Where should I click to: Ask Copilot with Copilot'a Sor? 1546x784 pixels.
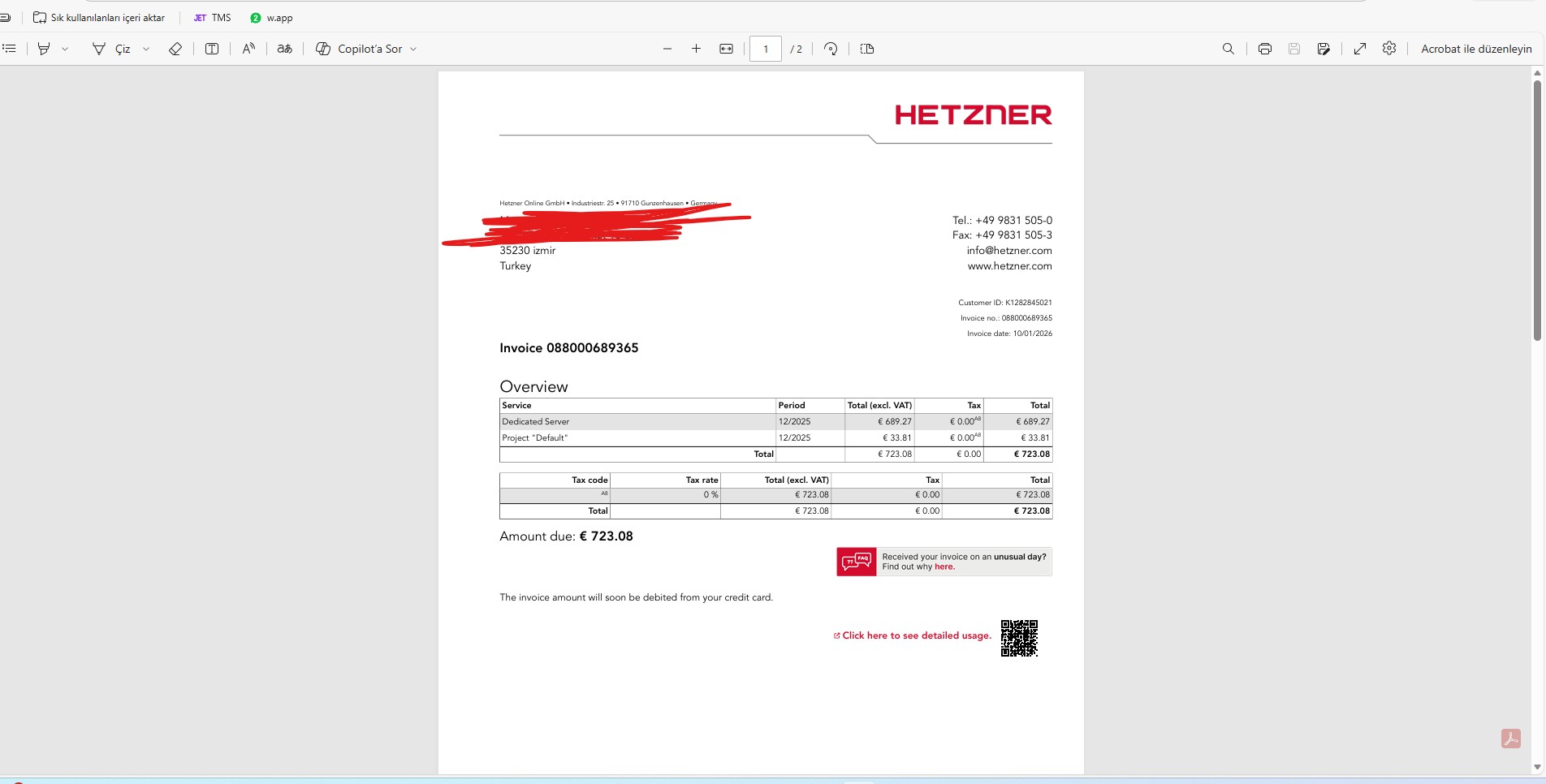[x=359, y=49]
